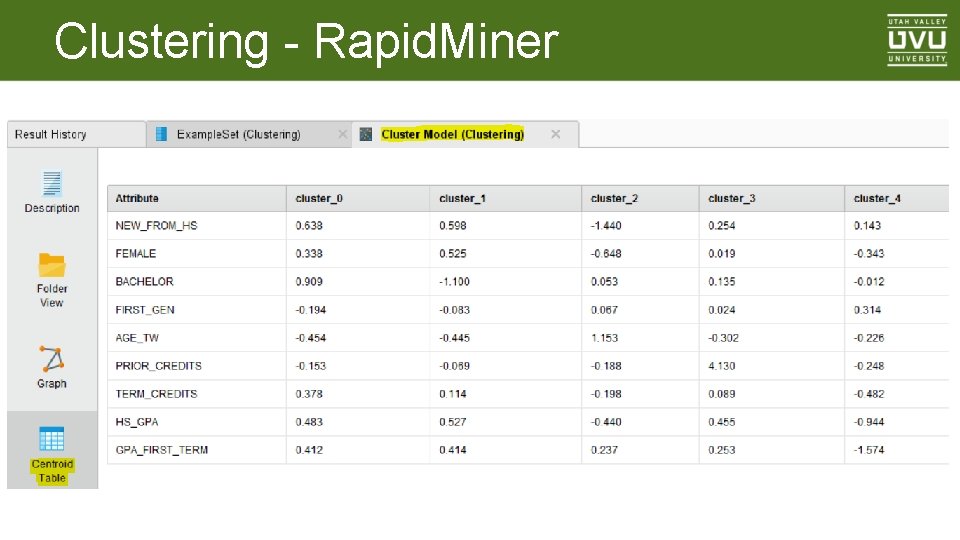
Task: Click cell value 0.909 in BACHELOR row
Action: 309,282
